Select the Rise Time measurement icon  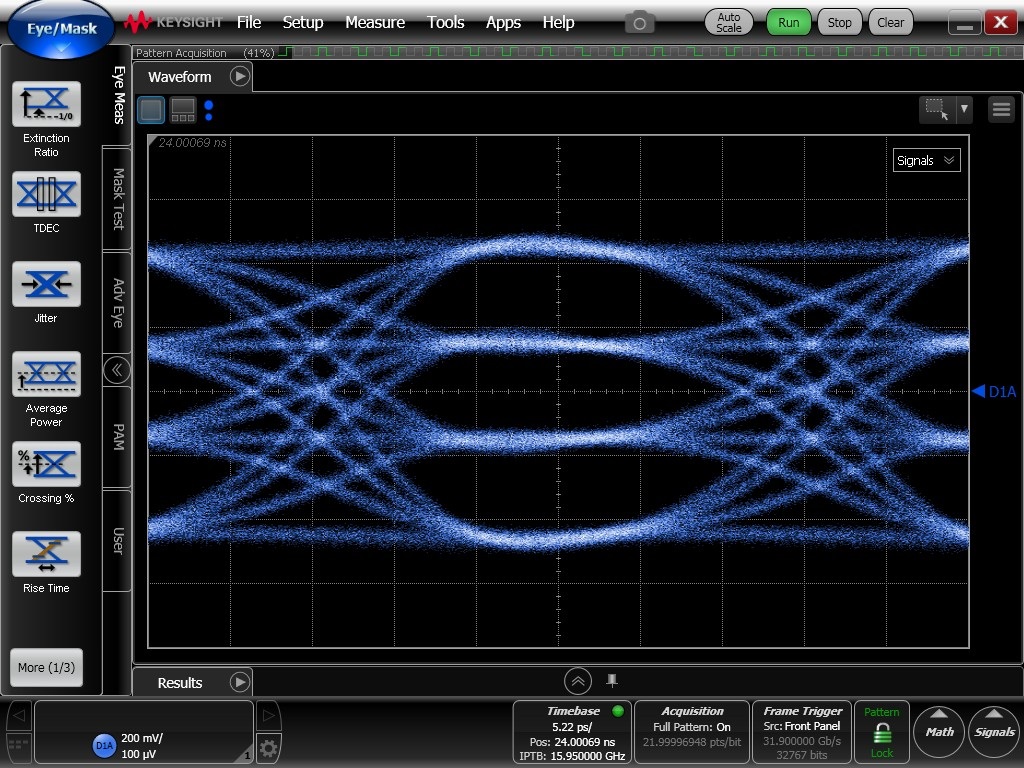coord(46,553)
